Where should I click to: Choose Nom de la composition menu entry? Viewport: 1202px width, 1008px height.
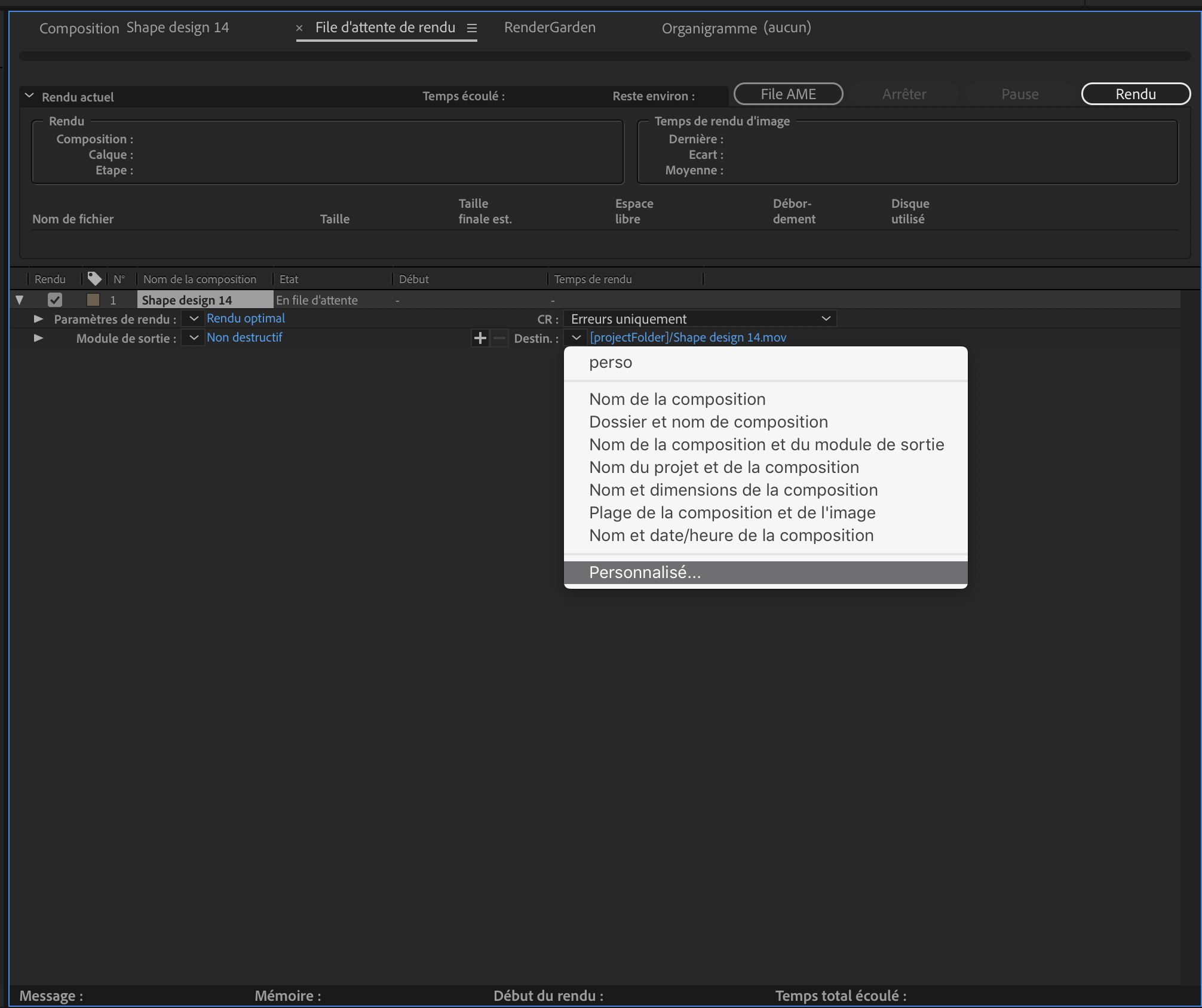coord(766,399)
